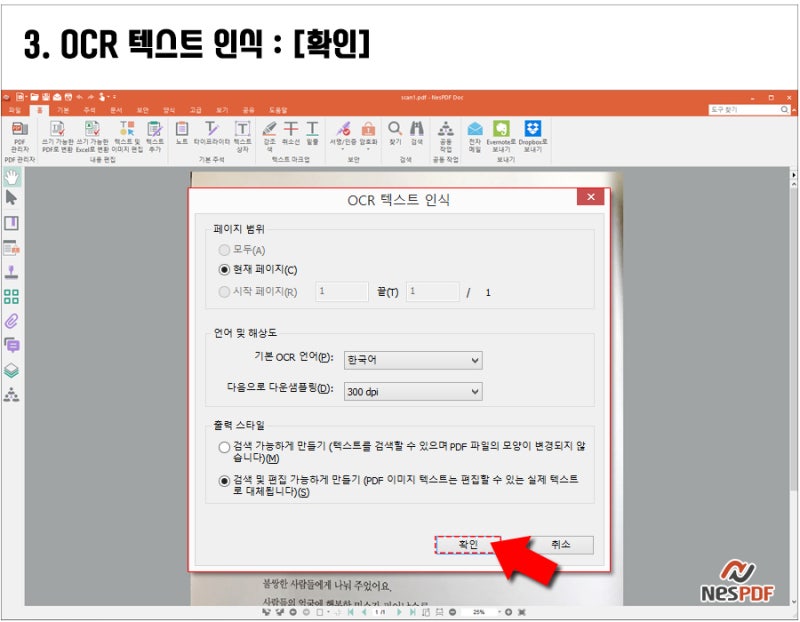The image size is (800, 622).
Task: Click the open folder icon in title bar
Action: (x=34, y=97)
